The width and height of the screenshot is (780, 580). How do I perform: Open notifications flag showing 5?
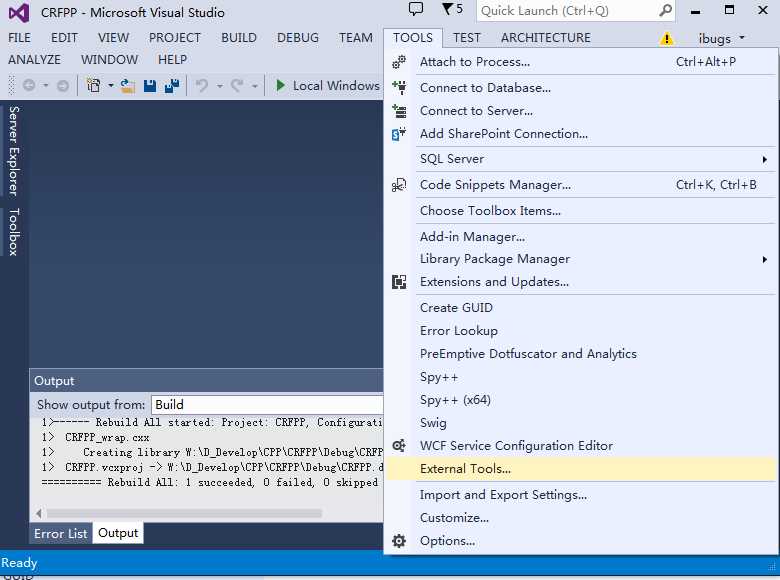pyautogui.click(x=452, y=9)
